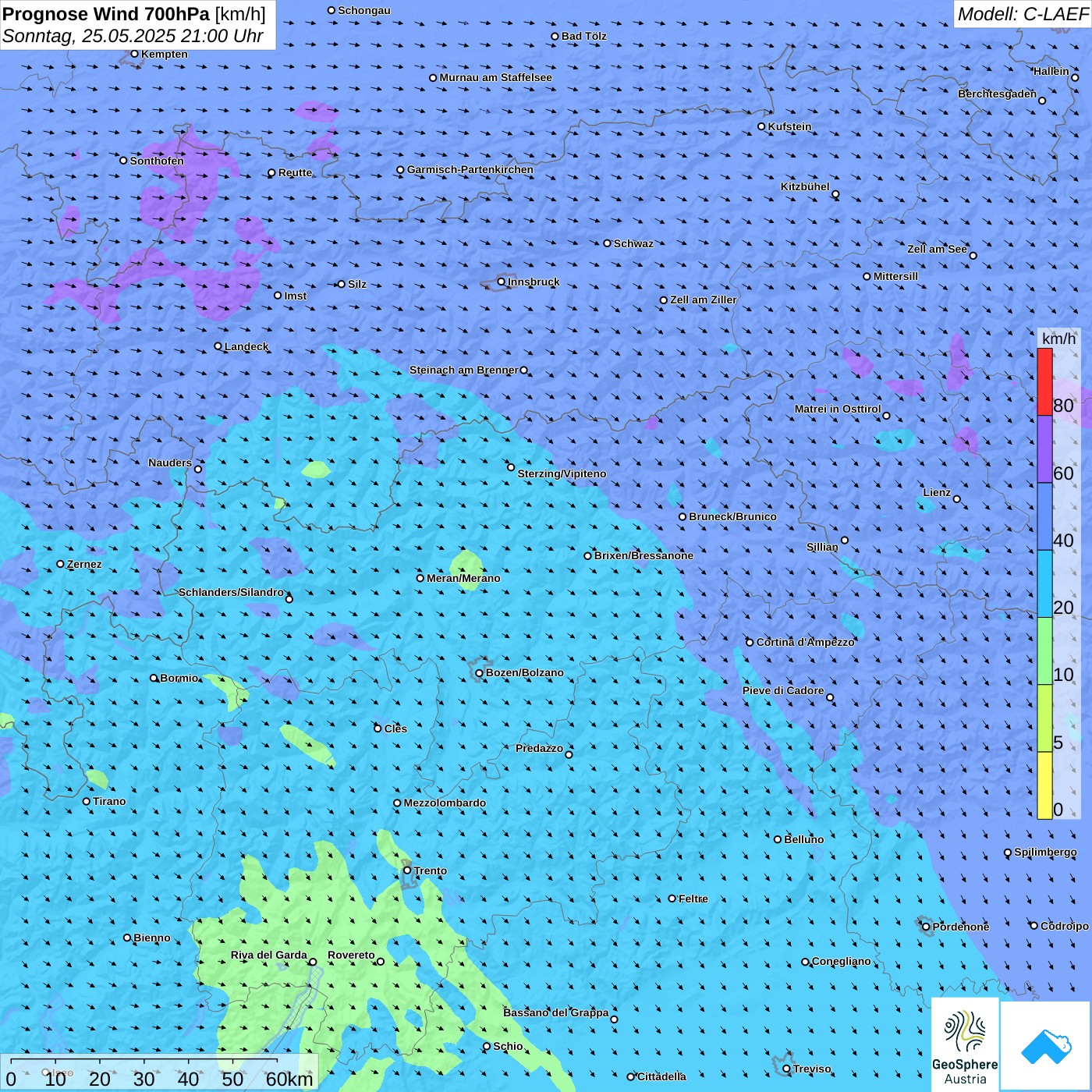This screenshot has width=1092, height=1092.
Task: Click the 'Belluno' label
Action: pyautogui.click(x=803, y=839)
